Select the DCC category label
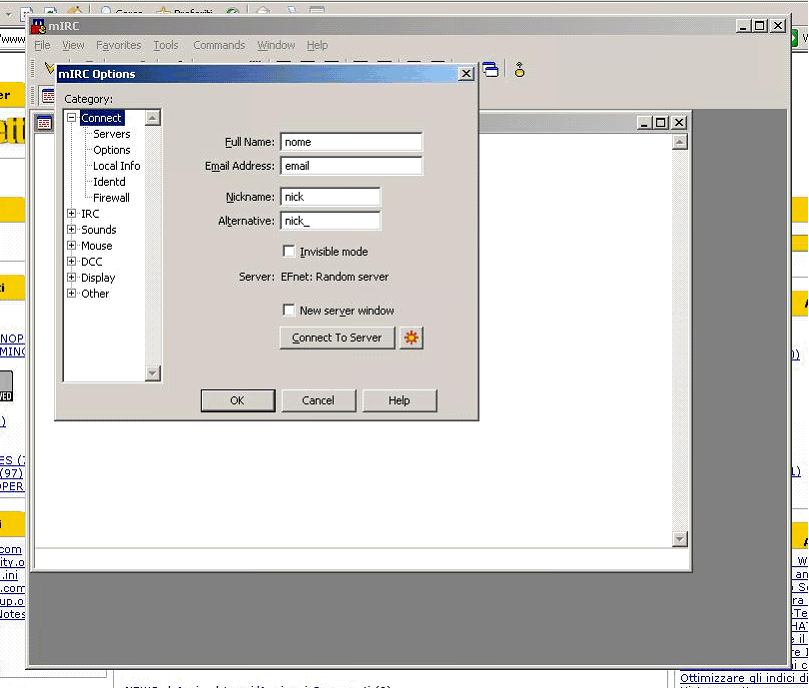 (x=91, y=262)
